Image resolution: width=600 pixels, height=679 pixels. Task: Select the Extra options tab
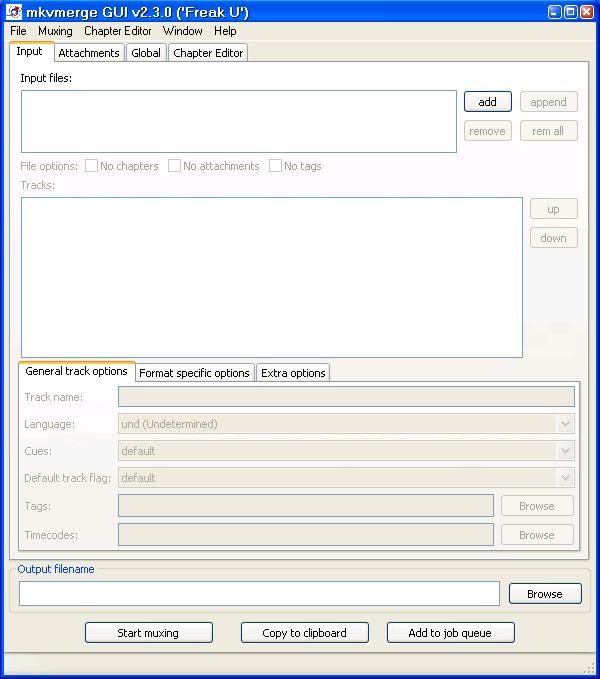pyautogui.click(x=293, y=373)
